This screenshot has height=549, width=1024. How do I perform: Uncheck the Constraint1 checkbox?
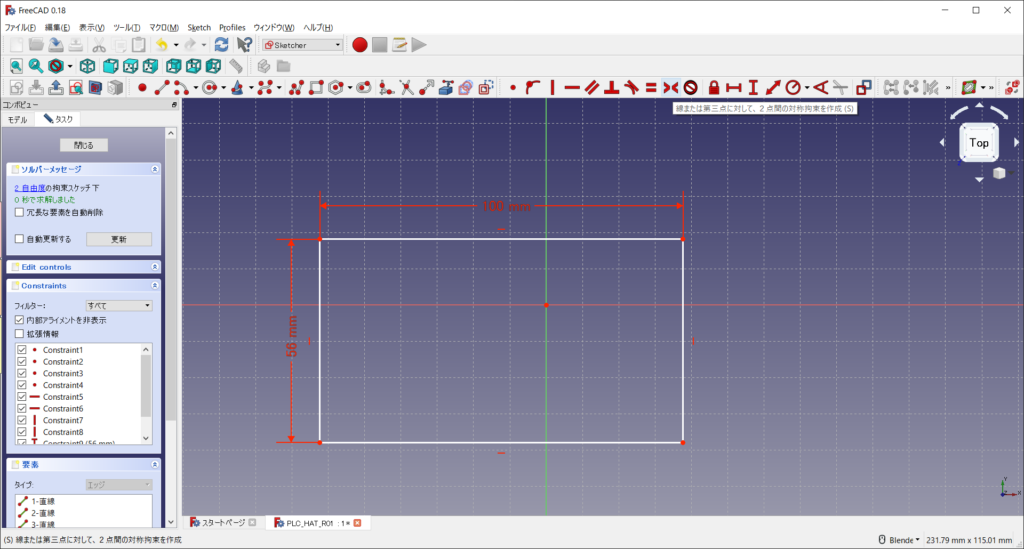pos(22,350)
